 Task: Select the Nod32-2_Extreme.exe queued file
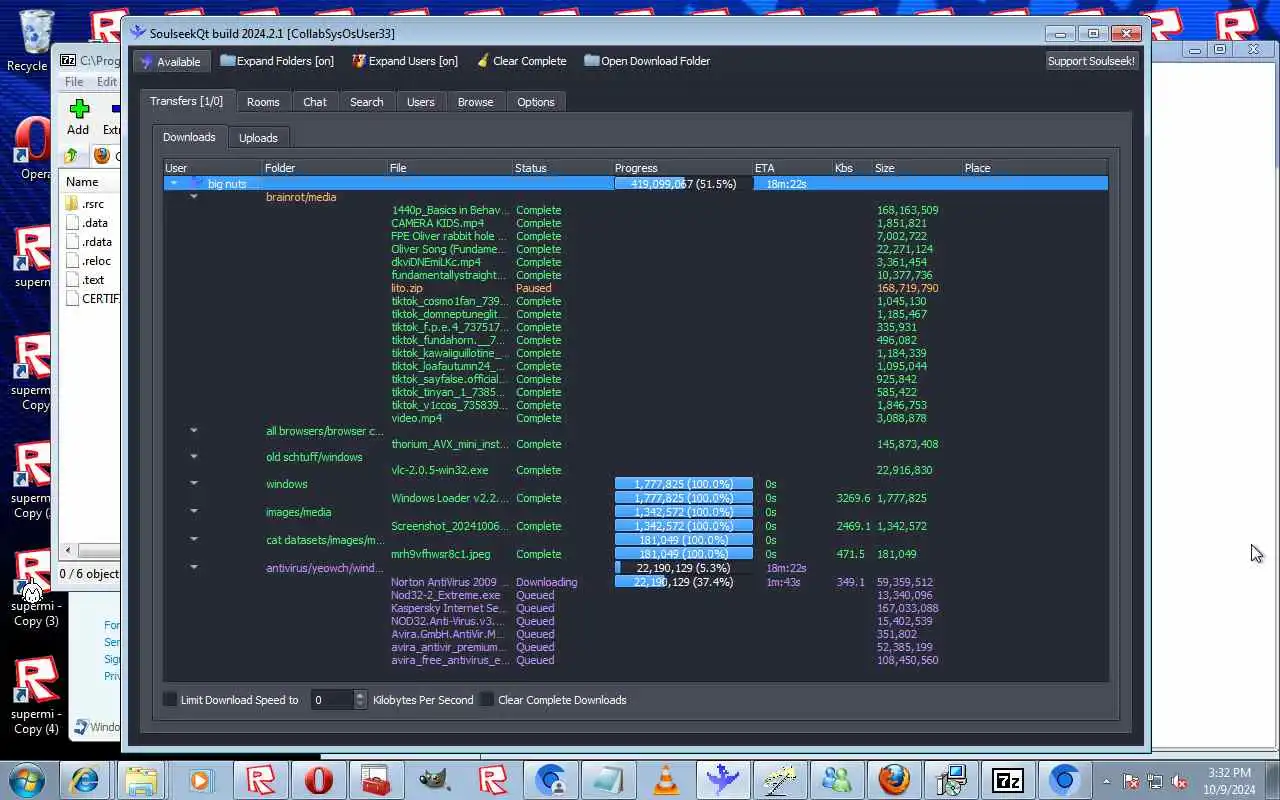pyautogui.click(x=445, y=595)
